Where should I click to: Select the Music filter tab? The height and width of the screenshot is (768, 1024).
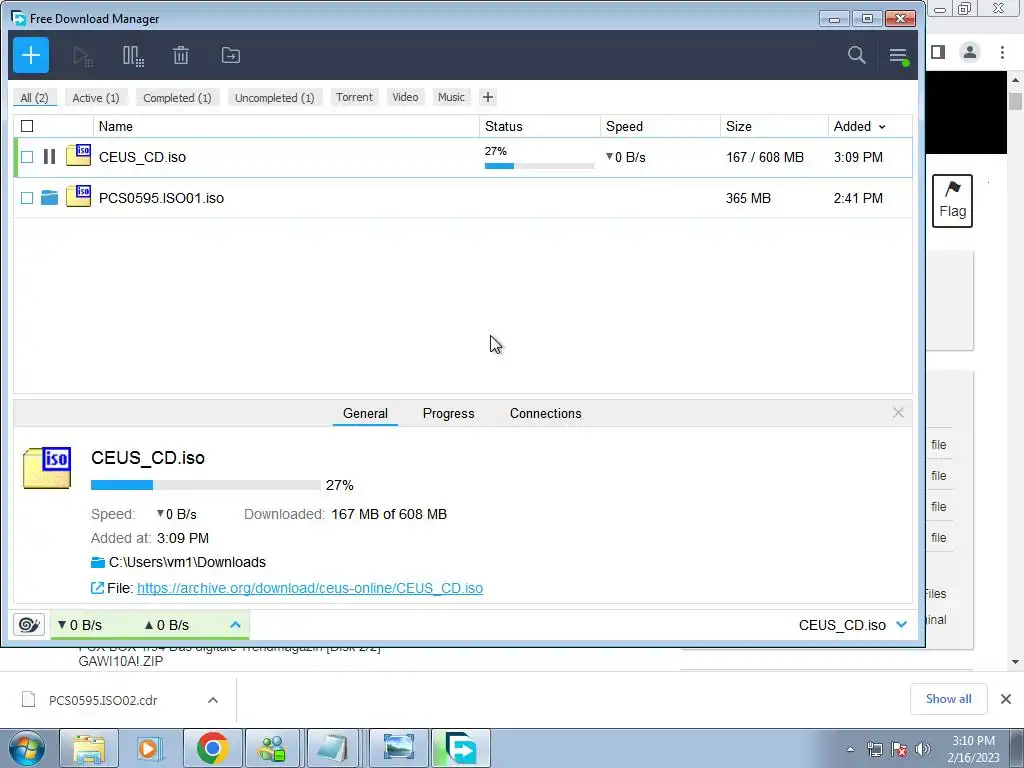451,97
